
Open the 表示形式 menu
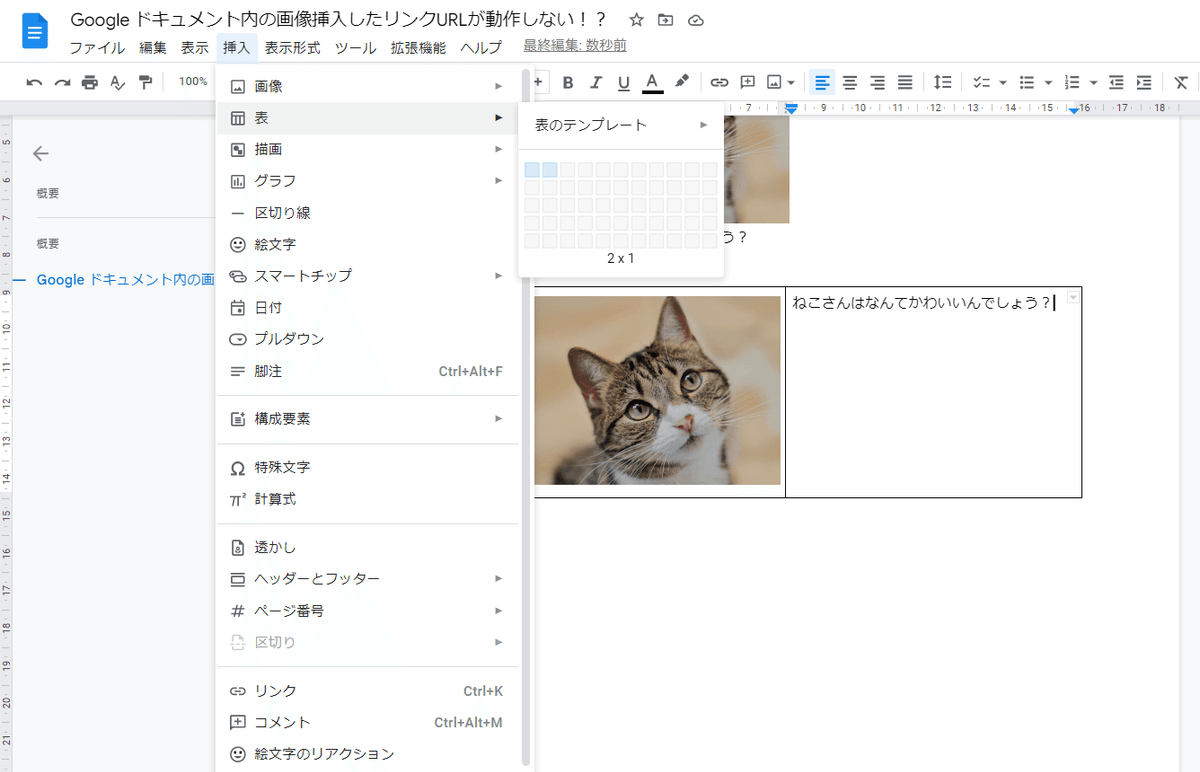tap(294, 47)
